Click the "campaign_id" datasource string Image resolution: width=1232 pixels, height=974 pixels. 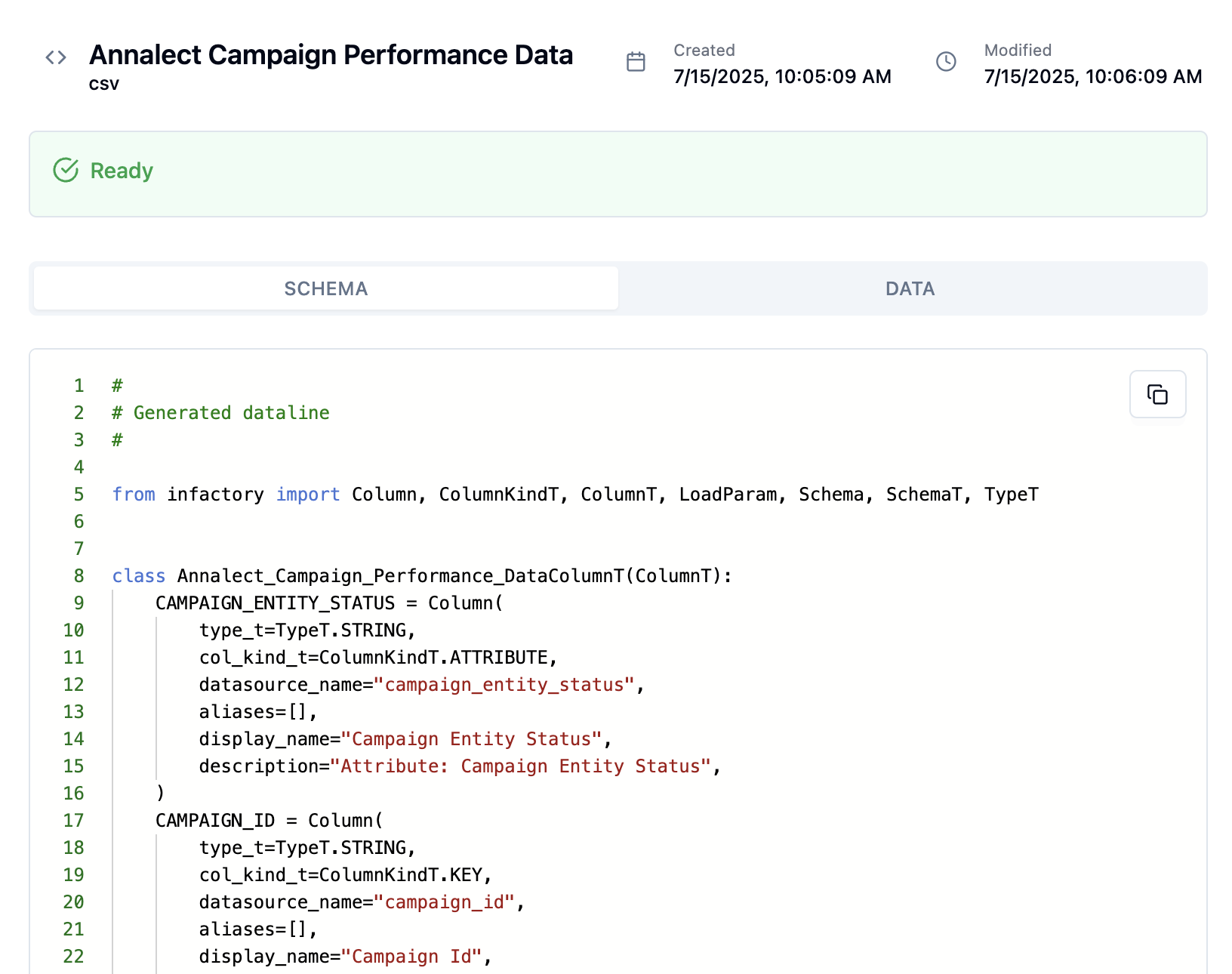pos(444,902)
